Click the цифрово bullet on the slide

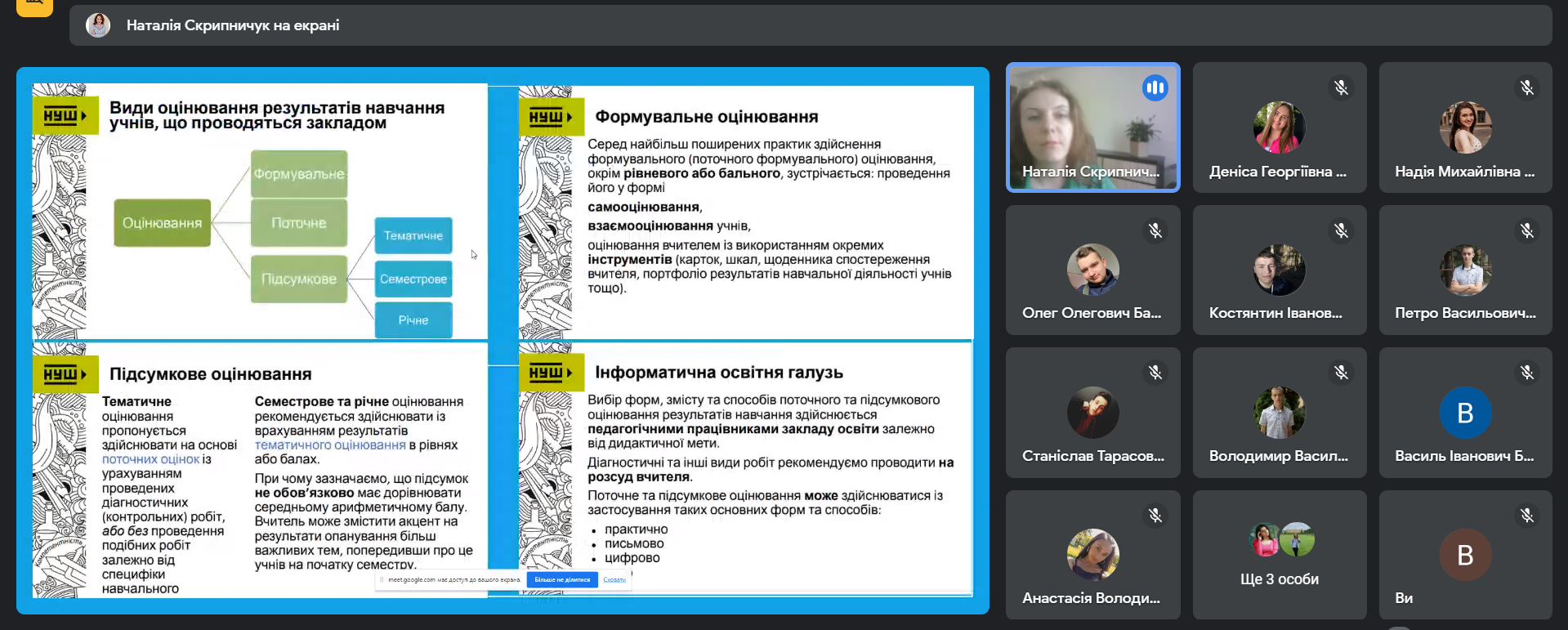[x=632, y=558]
